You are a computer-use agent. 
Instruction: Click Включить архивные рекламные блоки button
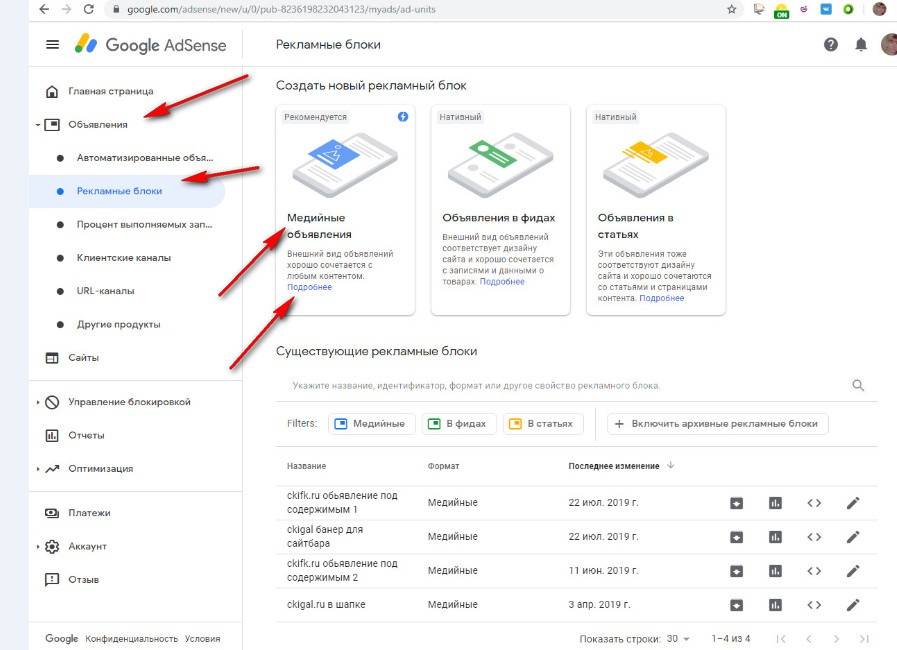(717, 424)
